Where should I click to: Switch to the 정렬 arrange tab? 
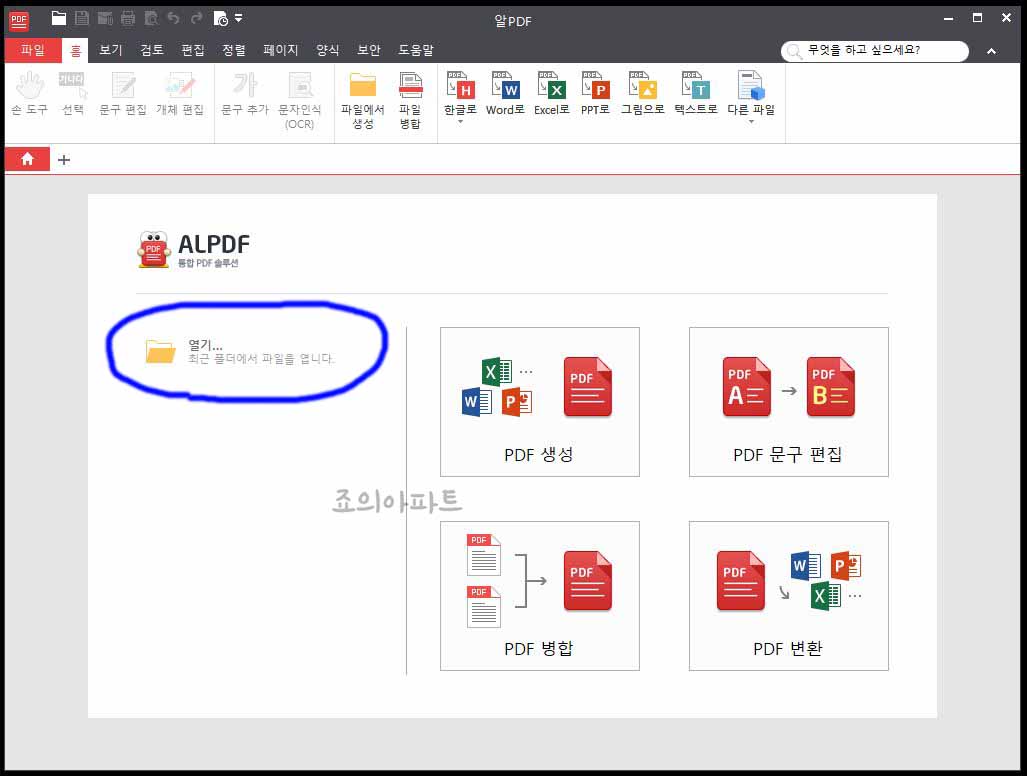click(234, 50)
